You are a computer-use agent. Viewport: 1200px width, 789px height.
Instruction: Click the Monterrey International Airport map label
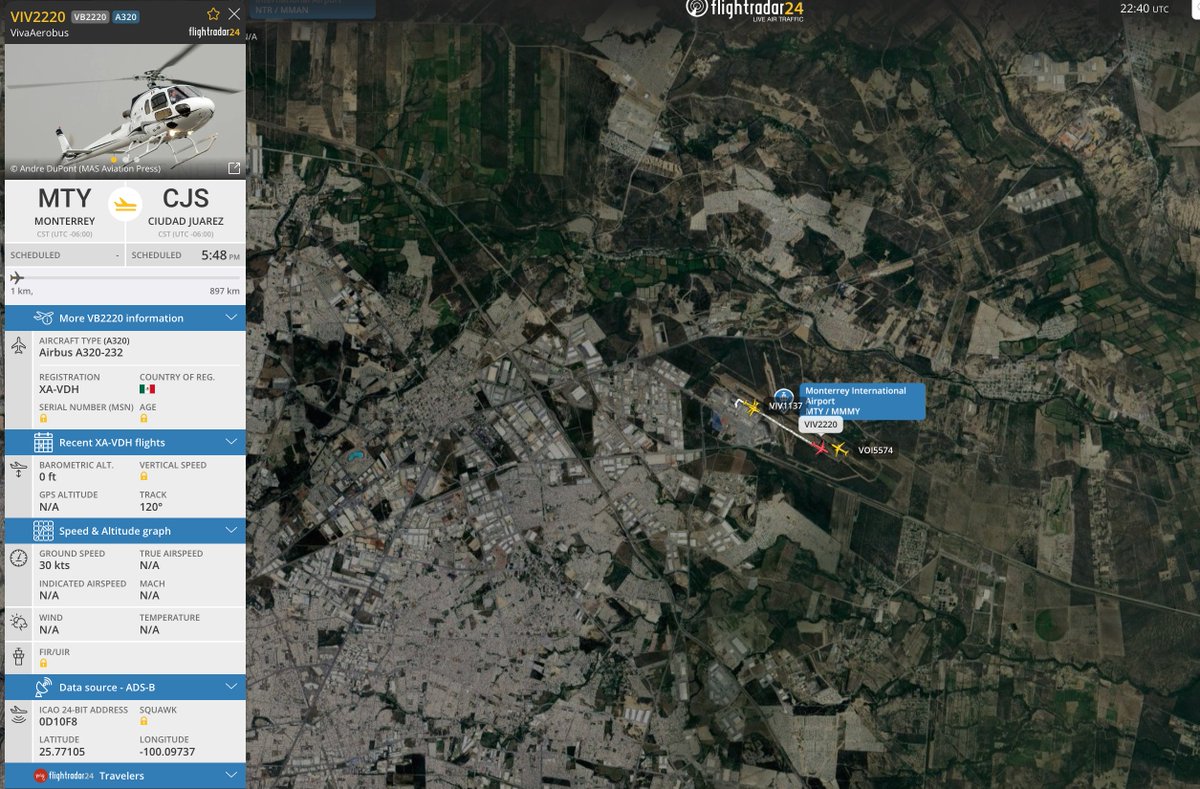tap(862, 401)
